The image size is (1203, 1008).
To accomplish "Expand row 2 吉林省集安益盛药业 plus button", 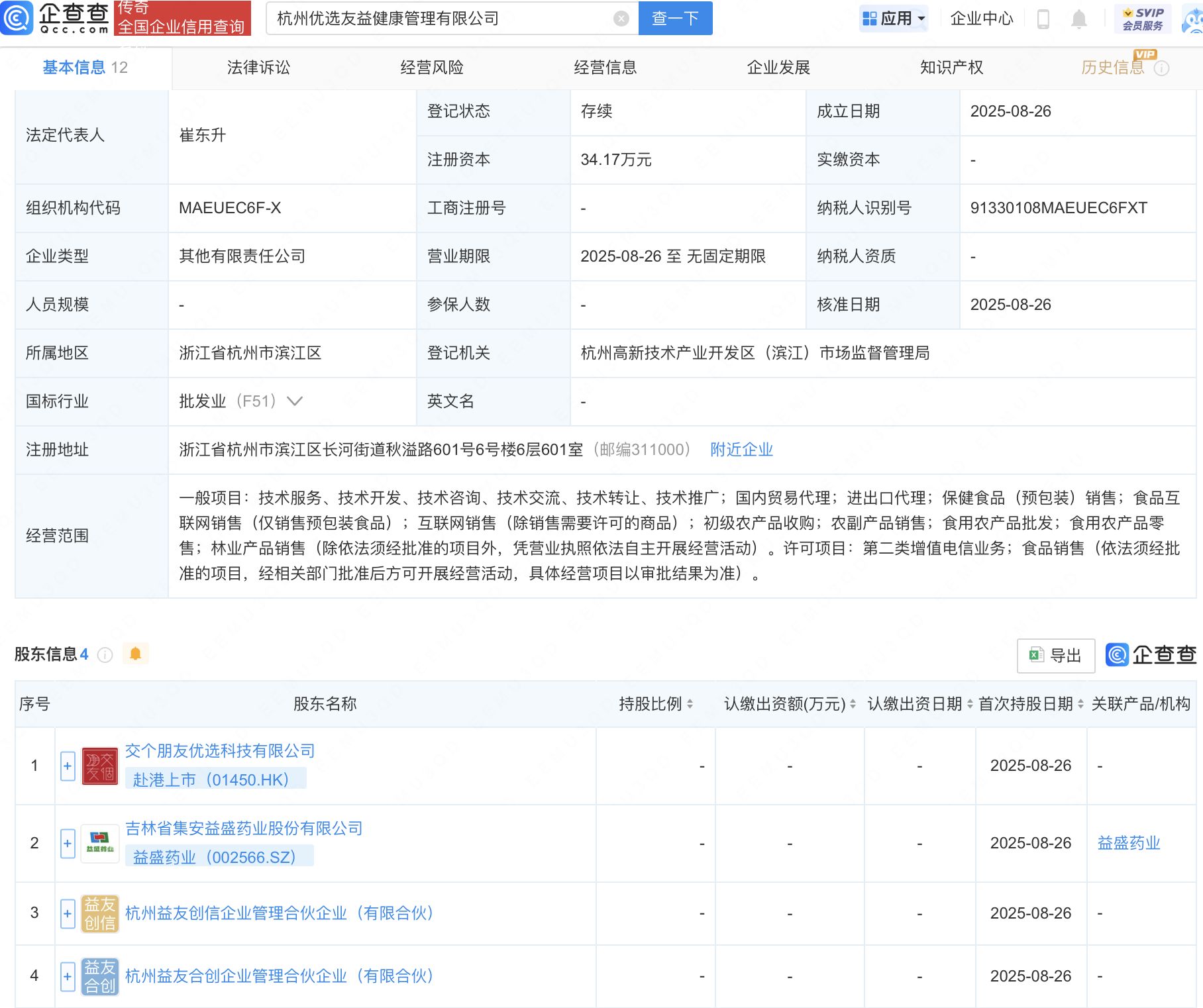I will click(x=68, y=844).
